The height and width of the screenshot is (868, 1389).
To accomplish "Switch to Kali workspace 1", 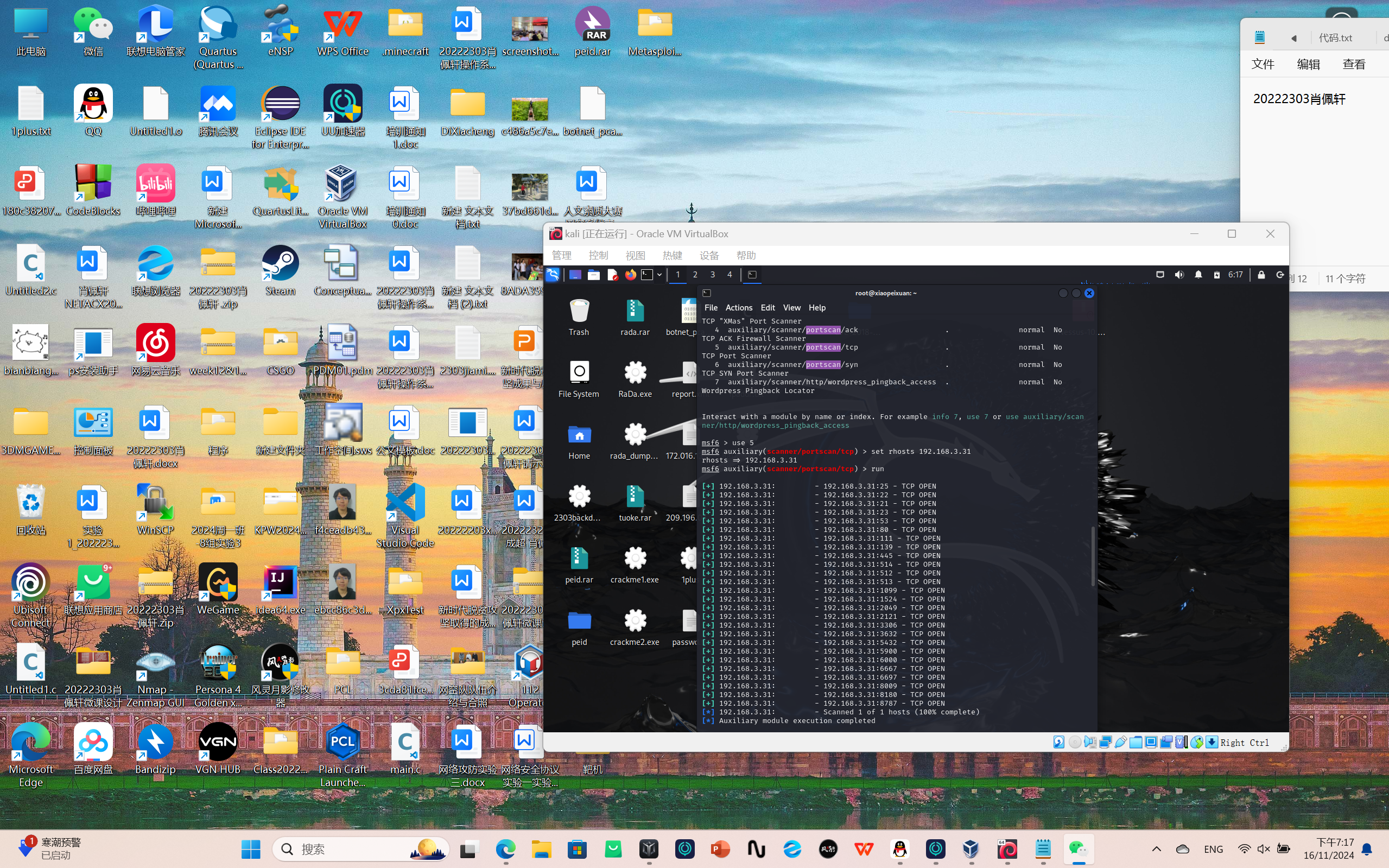I will pos(677,275).
